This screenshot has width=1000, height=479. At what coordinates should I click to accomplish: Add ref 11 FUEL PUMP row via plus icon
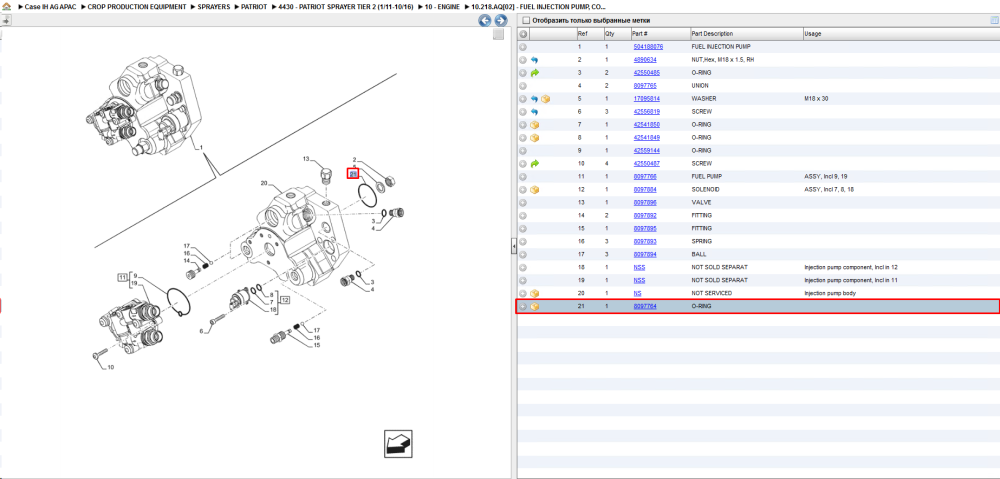pyautogui.click(x=523, y=177)
